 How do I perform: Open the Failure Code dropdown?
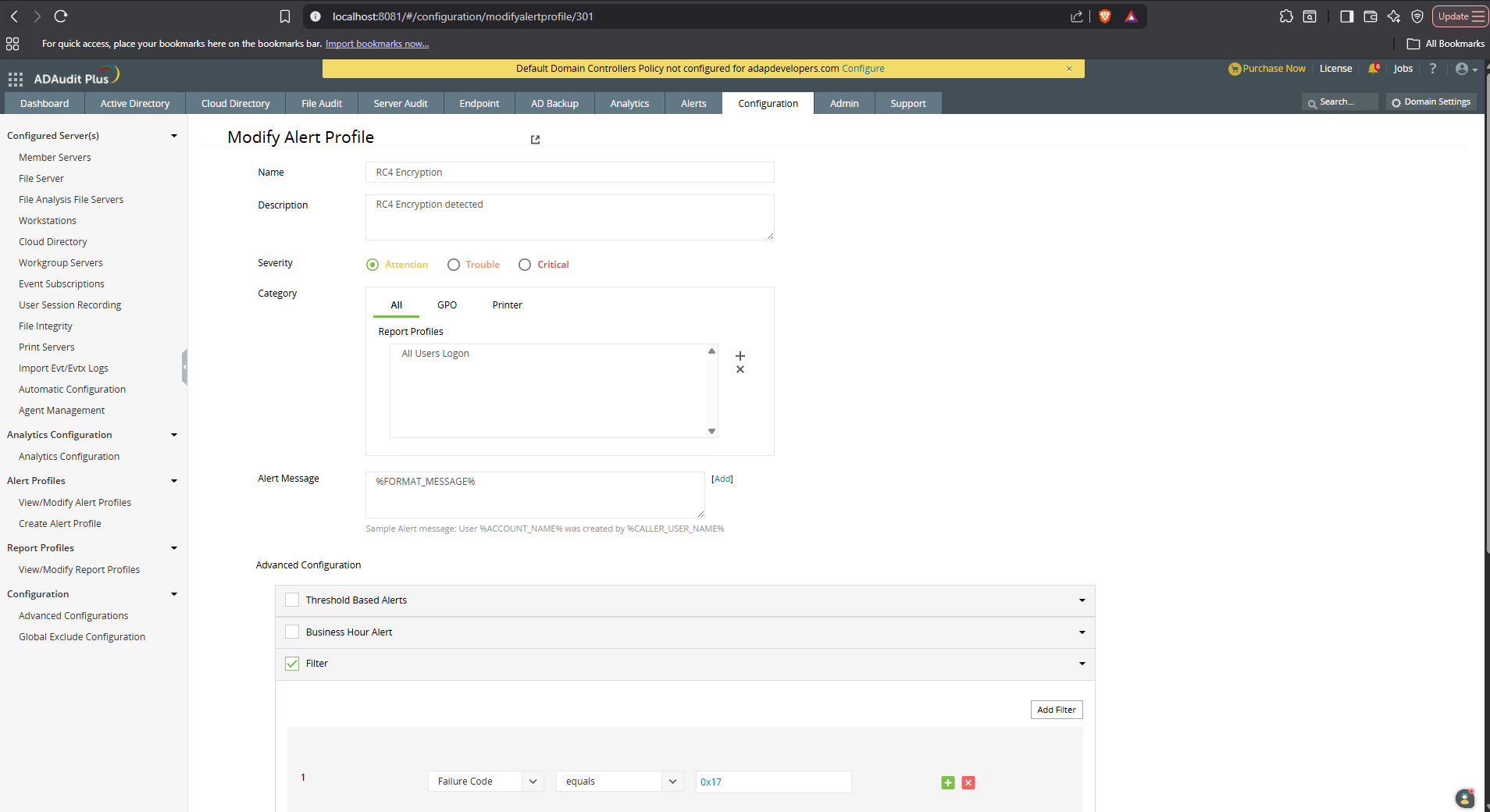tap(486, 782)
